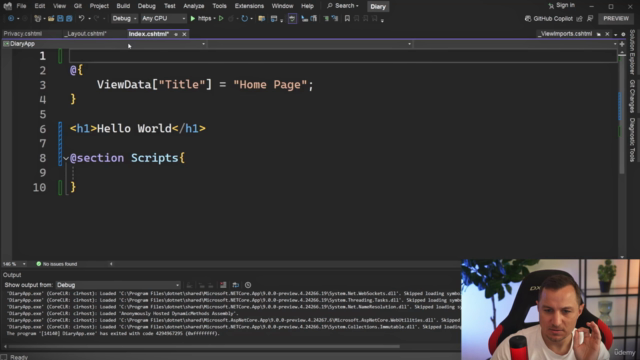
Task: Toggle word wrap icon in Output panel
Action: (x=236, y=285)
